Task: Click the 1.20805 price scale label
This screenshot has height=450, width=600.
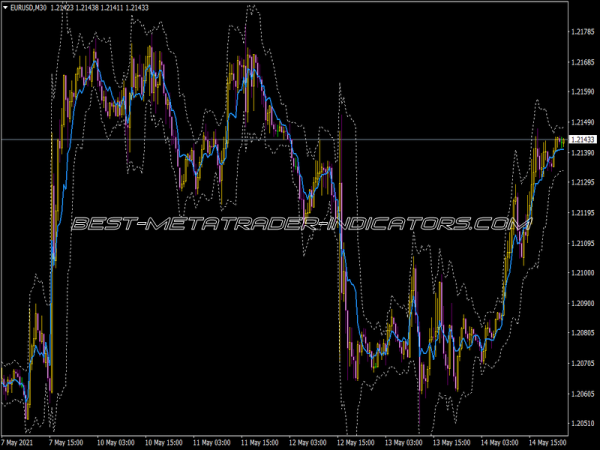Action: 583,333
